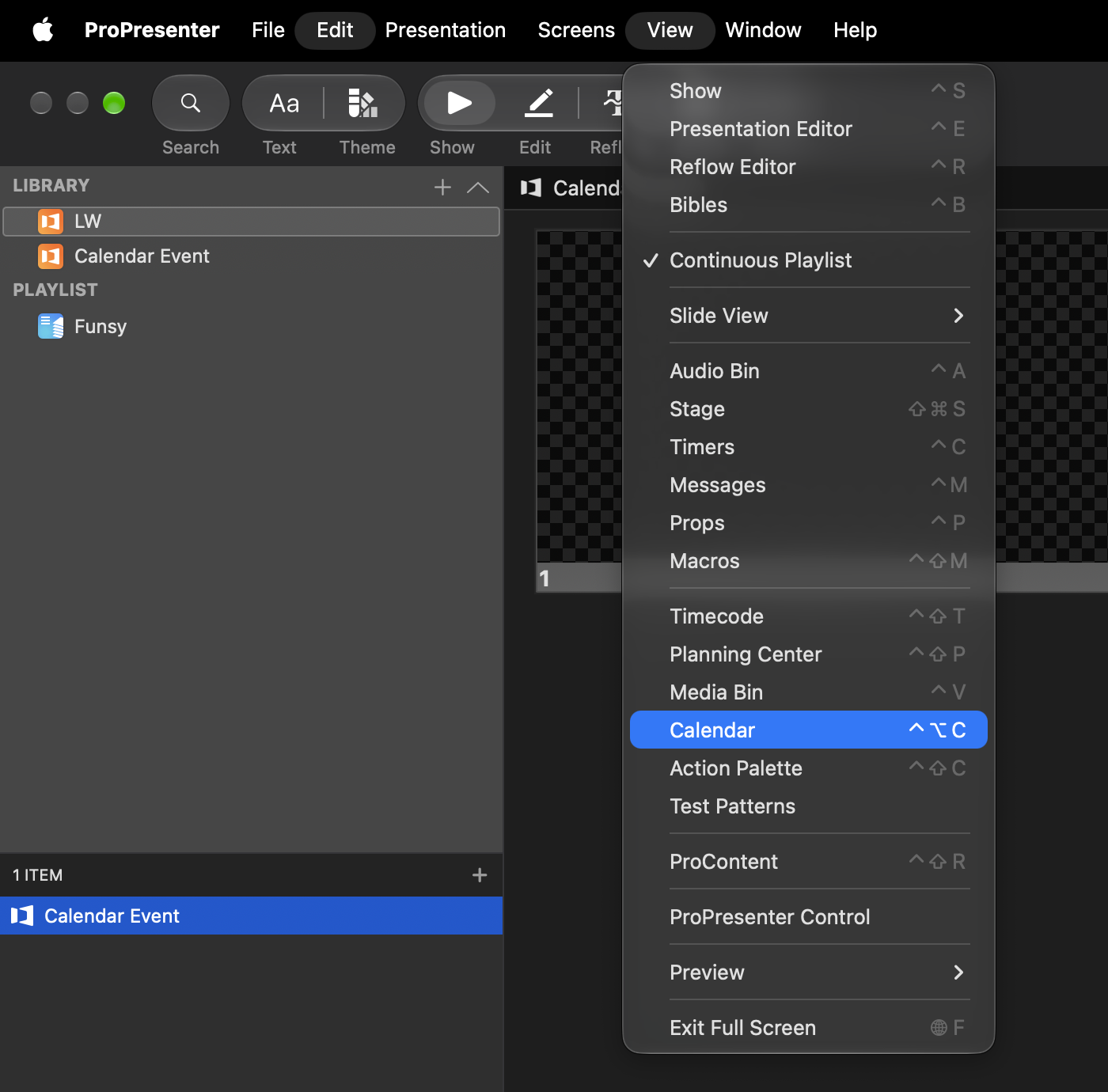Screen dimensions: 1108x1092
Task: Choose the highlighted Calendar menu item
Action: point(809,730)
